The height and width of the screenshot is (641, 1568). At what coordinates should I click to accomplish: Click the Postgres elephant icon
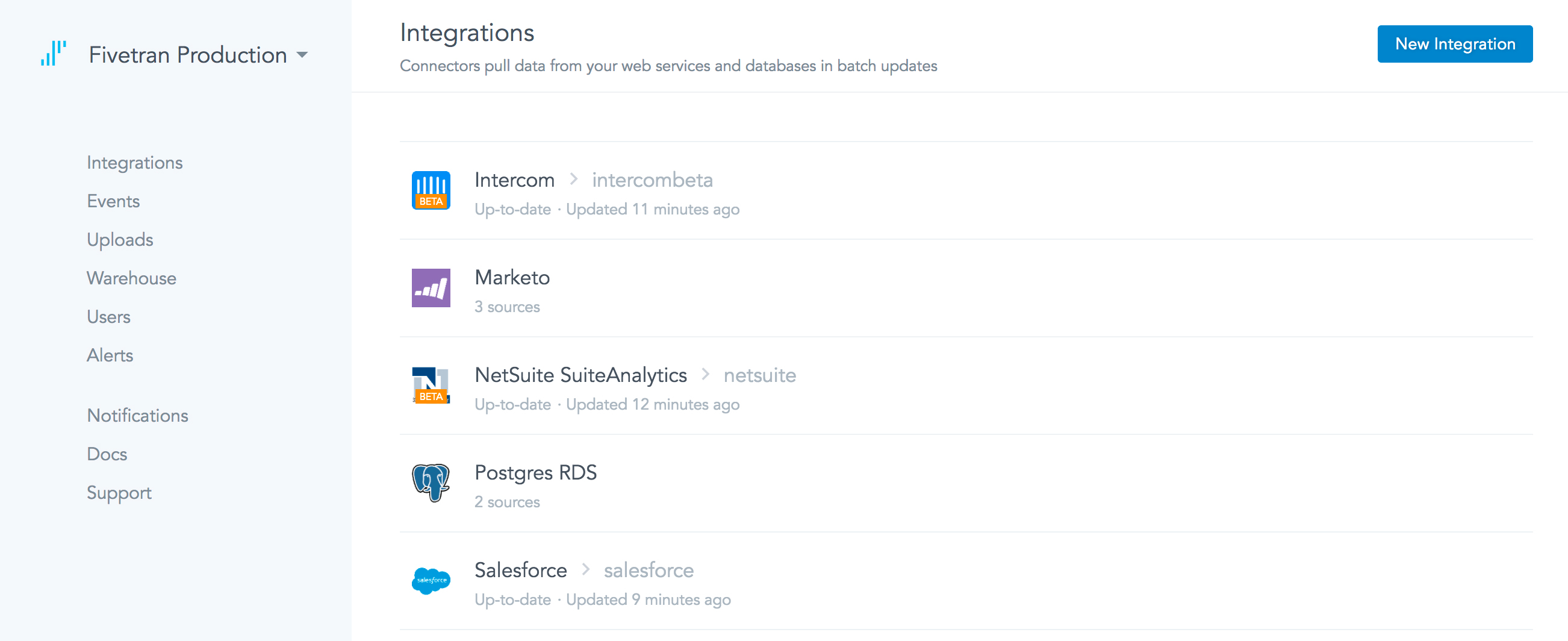pos(431,483)
